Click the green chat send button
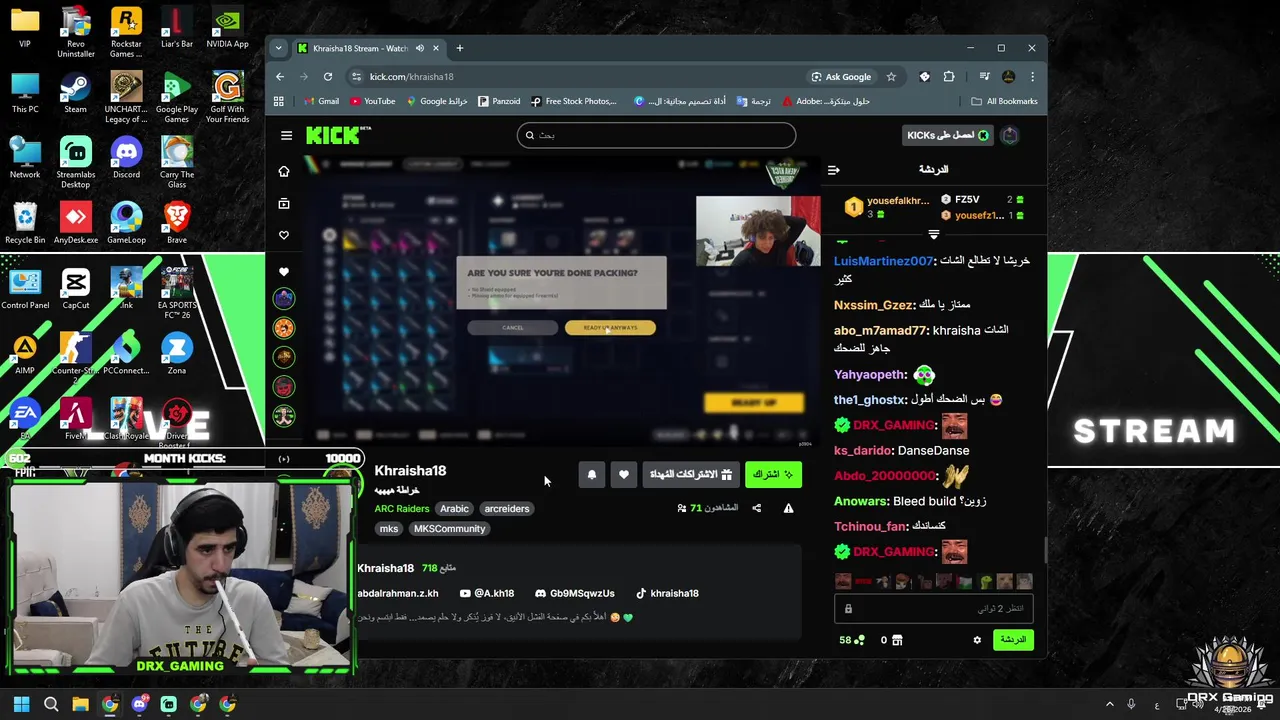This screenshot has width=1280, height=720. coord(1013,640)
